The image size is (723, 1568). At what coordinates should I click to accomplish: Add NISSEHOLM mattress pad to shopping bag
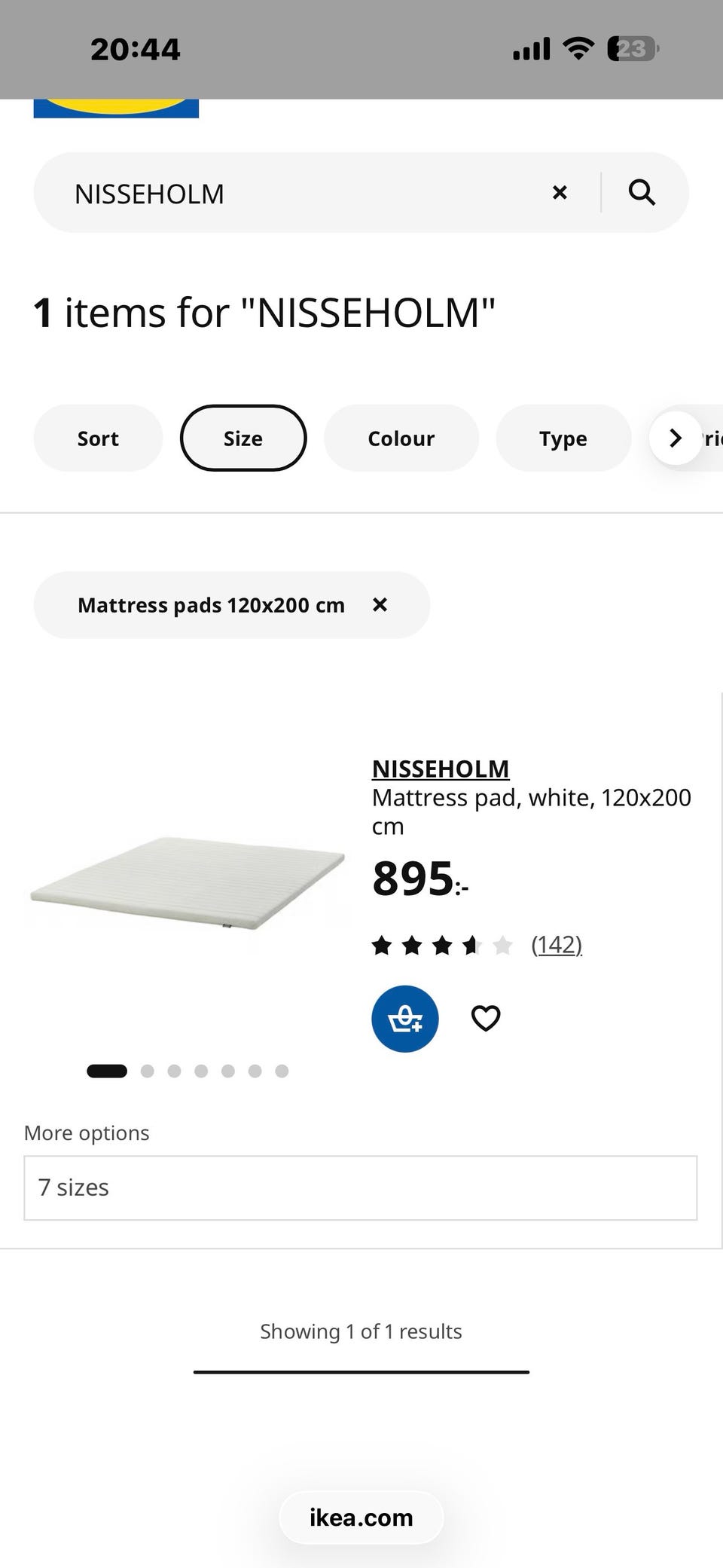tap(405, 1019)
